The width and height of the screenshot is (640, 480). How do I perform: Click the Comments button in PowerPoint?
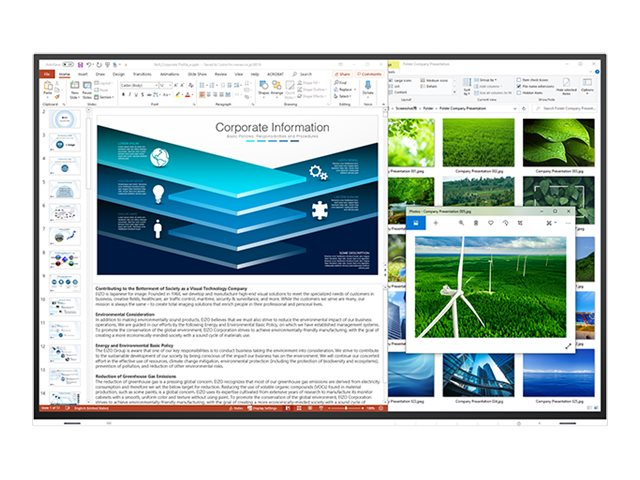tap(370, 74)
